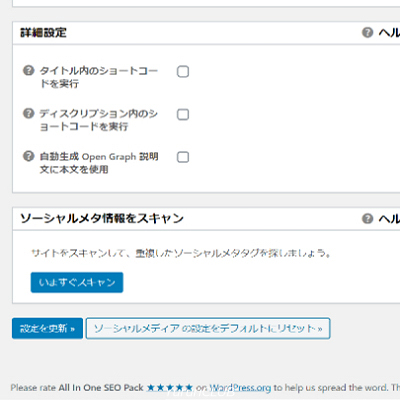Click ソーシャルメディアの設定をデフォルトにリセット button
The image size is (400, 400).
[208, 328]
